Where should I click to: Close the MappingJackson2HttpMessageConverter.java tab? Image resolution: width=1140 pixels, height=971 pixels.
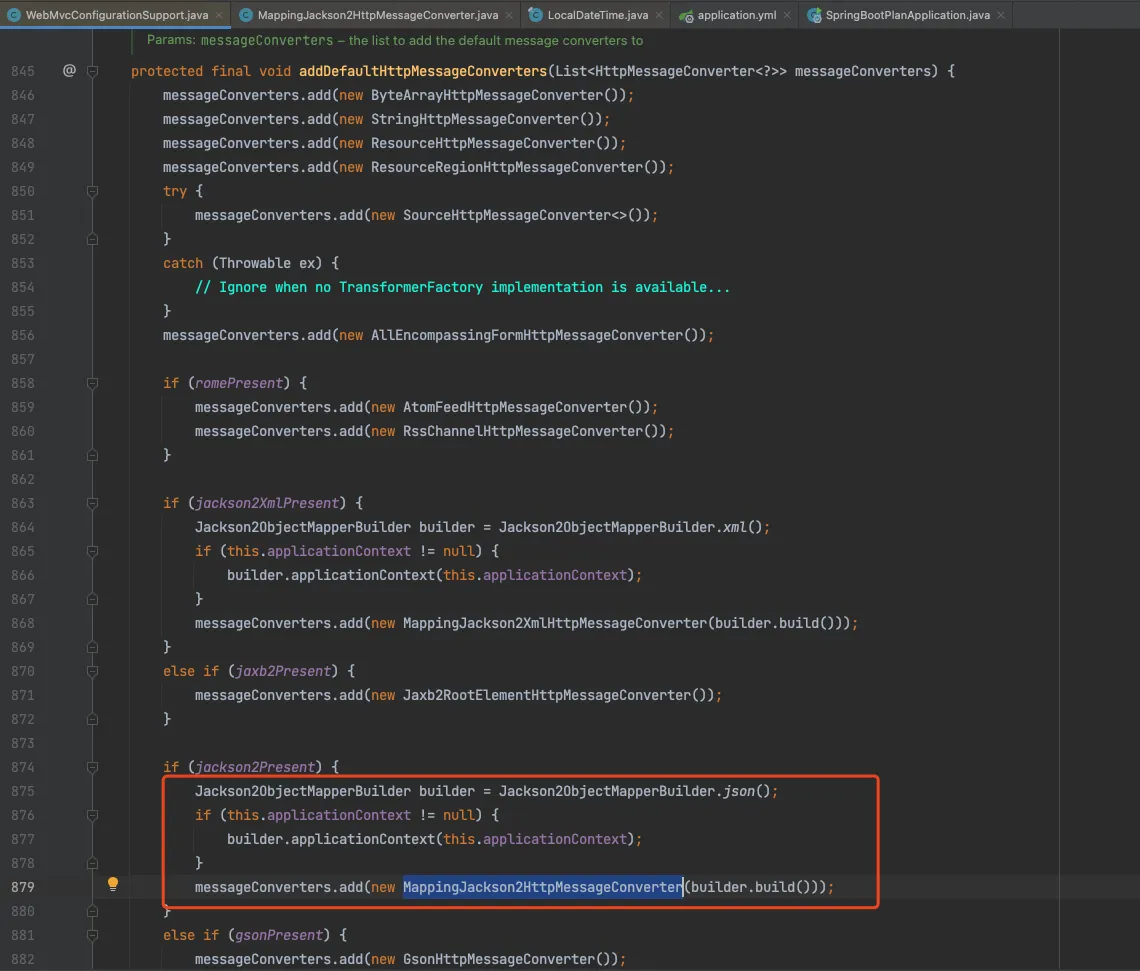pos(509,16)
